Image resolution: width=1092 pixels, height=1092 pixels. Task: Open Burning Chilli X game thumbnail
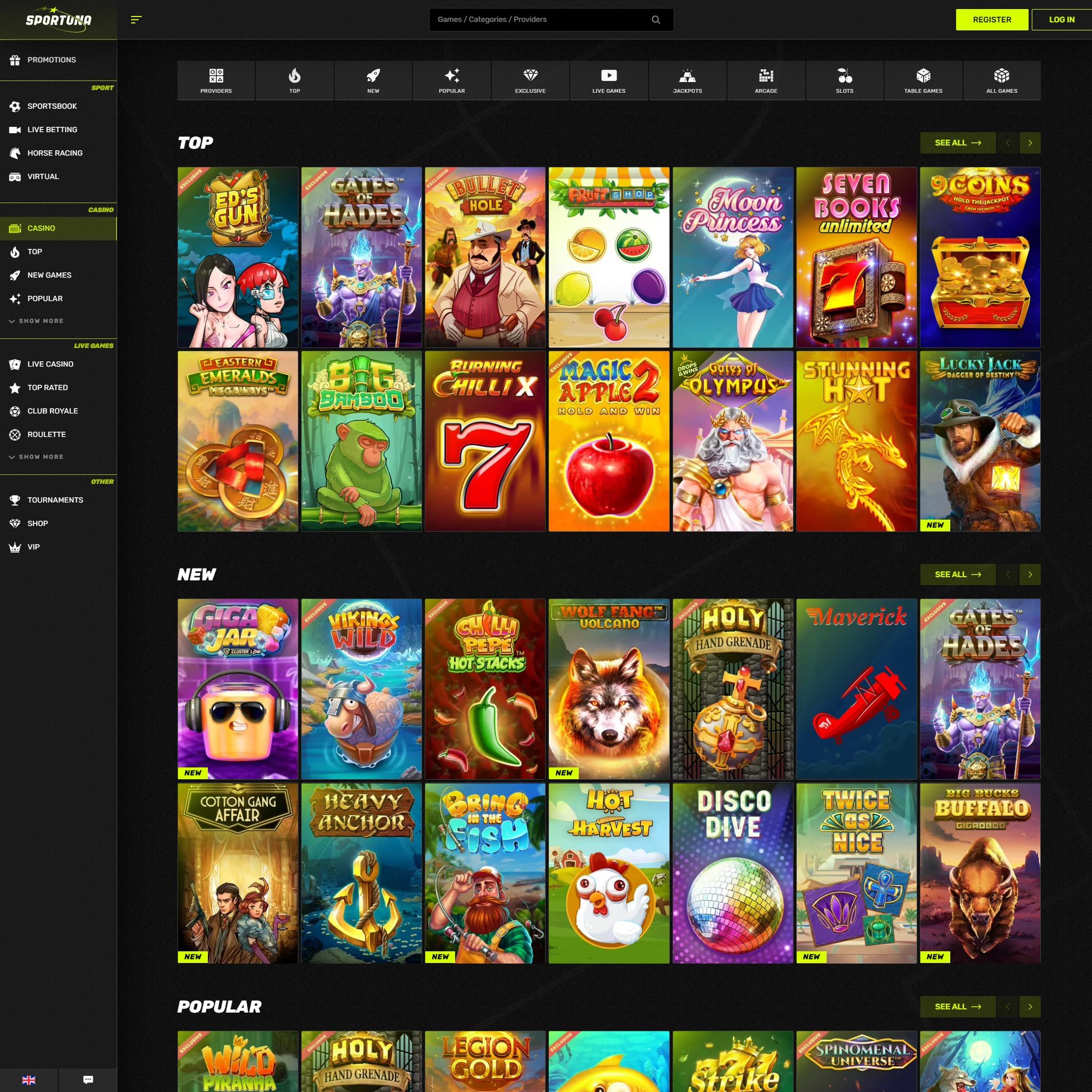(x=485, y=441)
